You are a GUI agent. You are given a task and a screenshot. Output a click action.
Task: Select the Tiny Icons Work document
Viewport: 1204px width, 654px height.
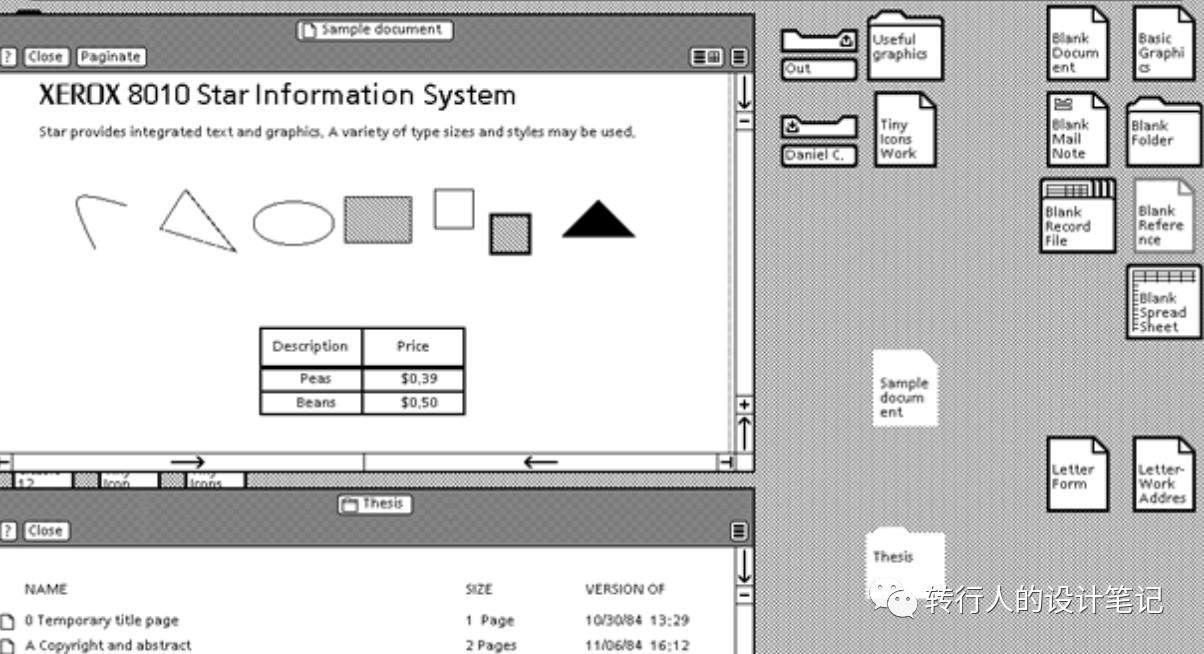[x=905, y=130]
